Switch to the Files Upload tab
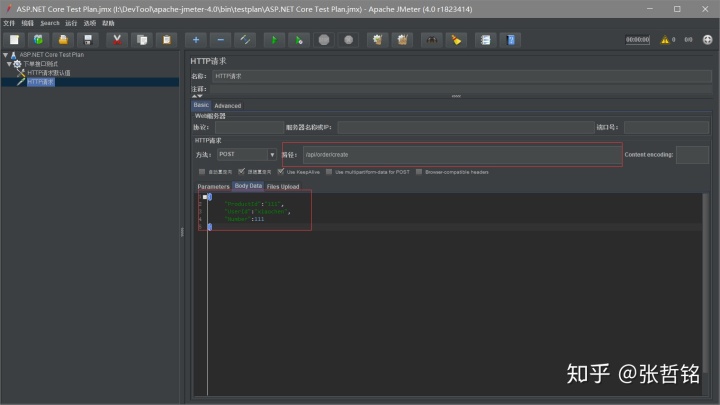720x405 pixels. coord(283,186)
